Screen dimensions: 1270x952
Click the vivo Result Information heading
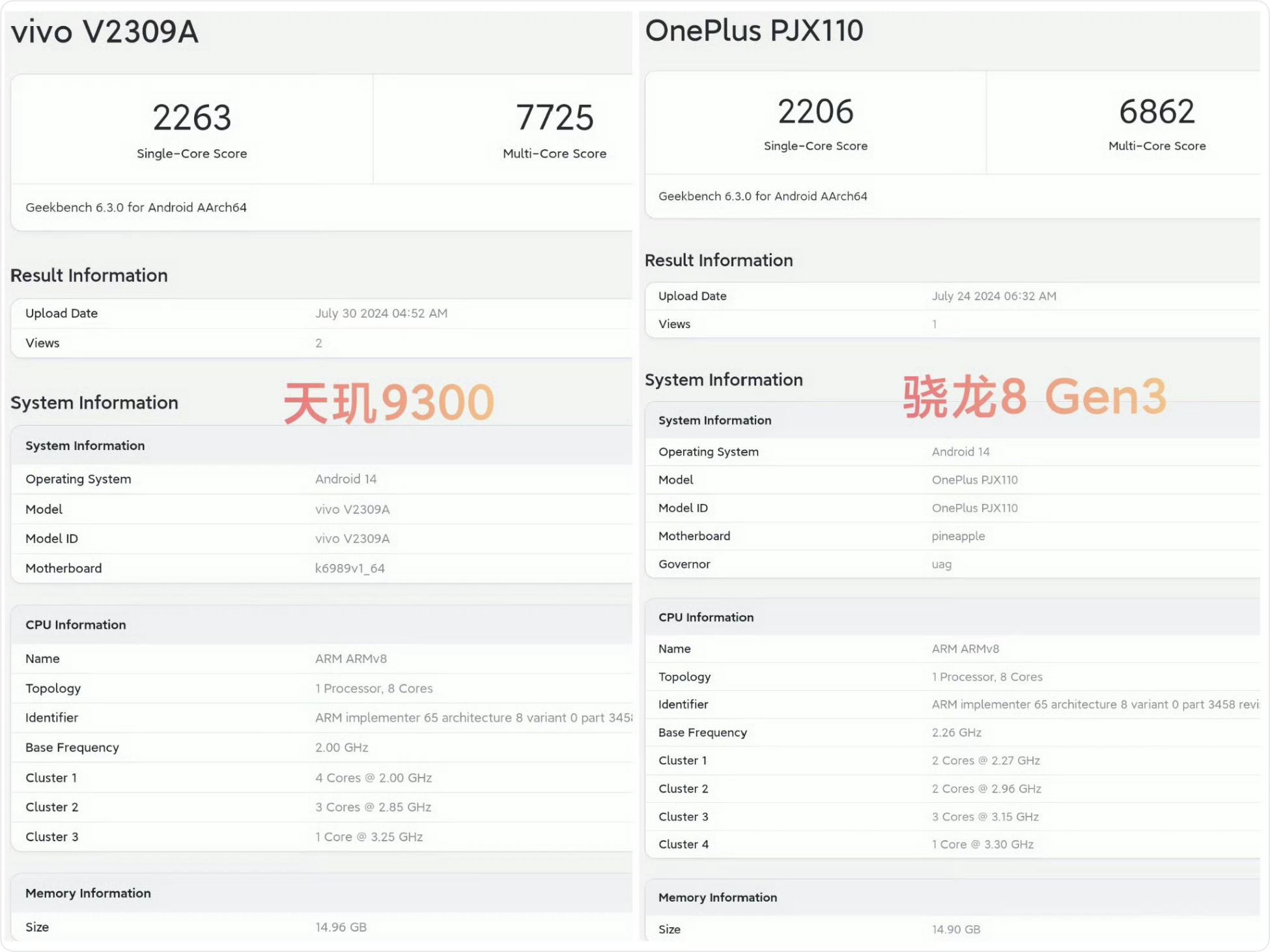tap(89, 275)
